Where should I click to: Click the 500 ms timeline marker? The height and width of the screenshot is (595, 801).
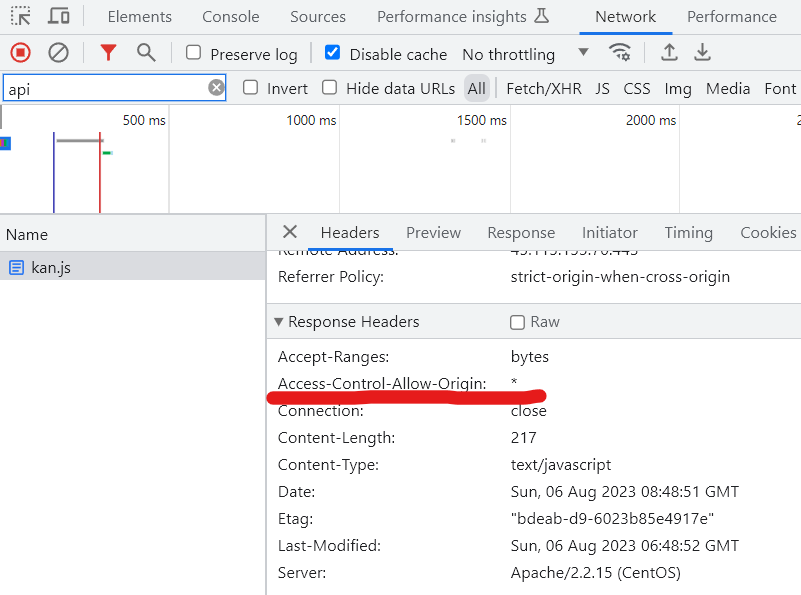pyautogui.click(x=144, y=121)
